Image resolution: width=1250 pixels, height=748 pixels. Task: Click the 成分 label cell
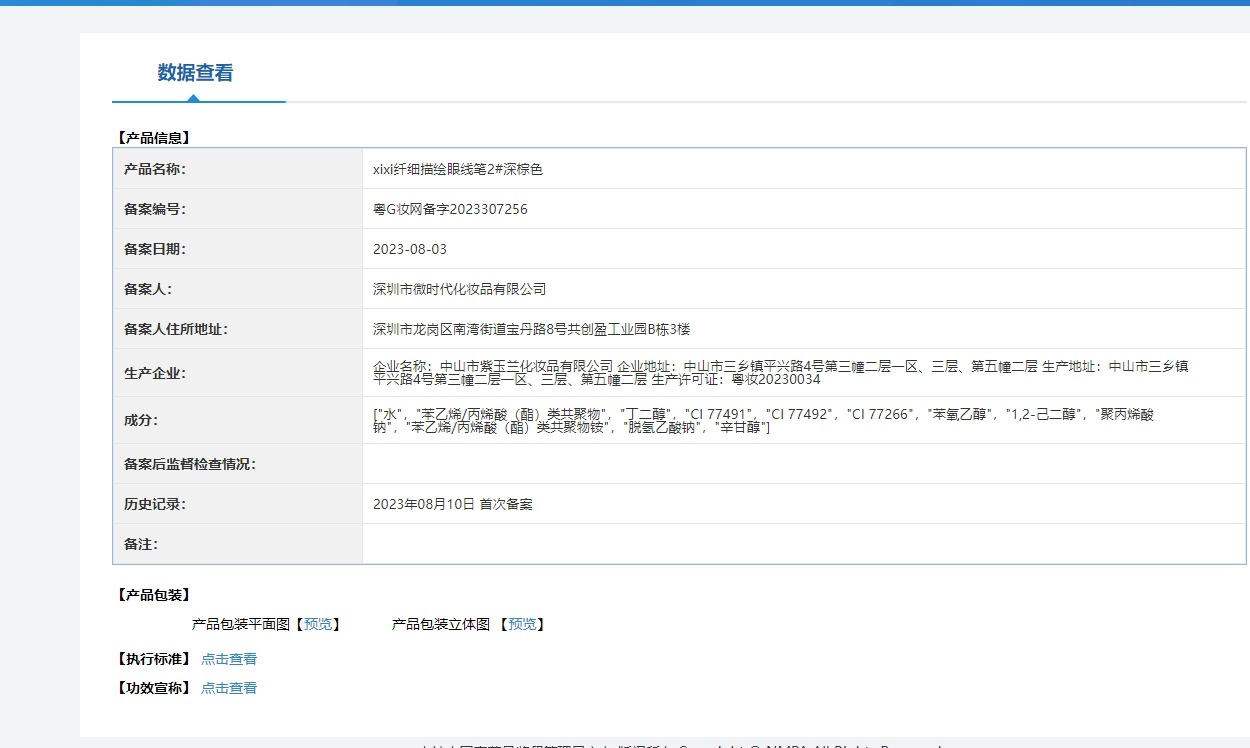[x=238, y=421]
